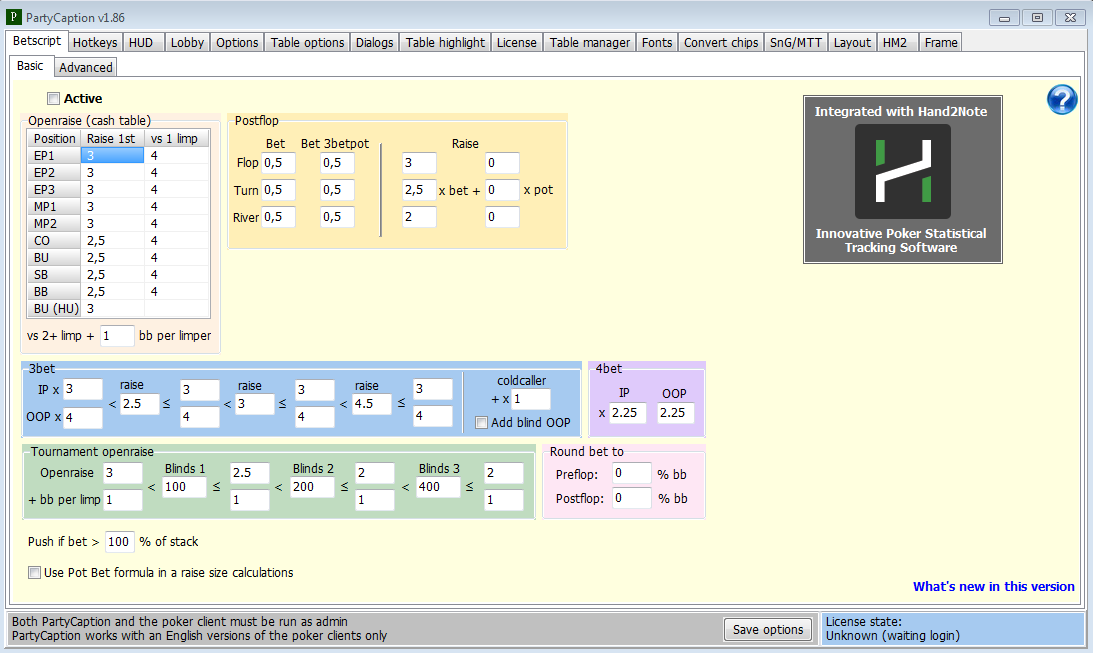Edit coldcaller multiplier field

[531, 399]
